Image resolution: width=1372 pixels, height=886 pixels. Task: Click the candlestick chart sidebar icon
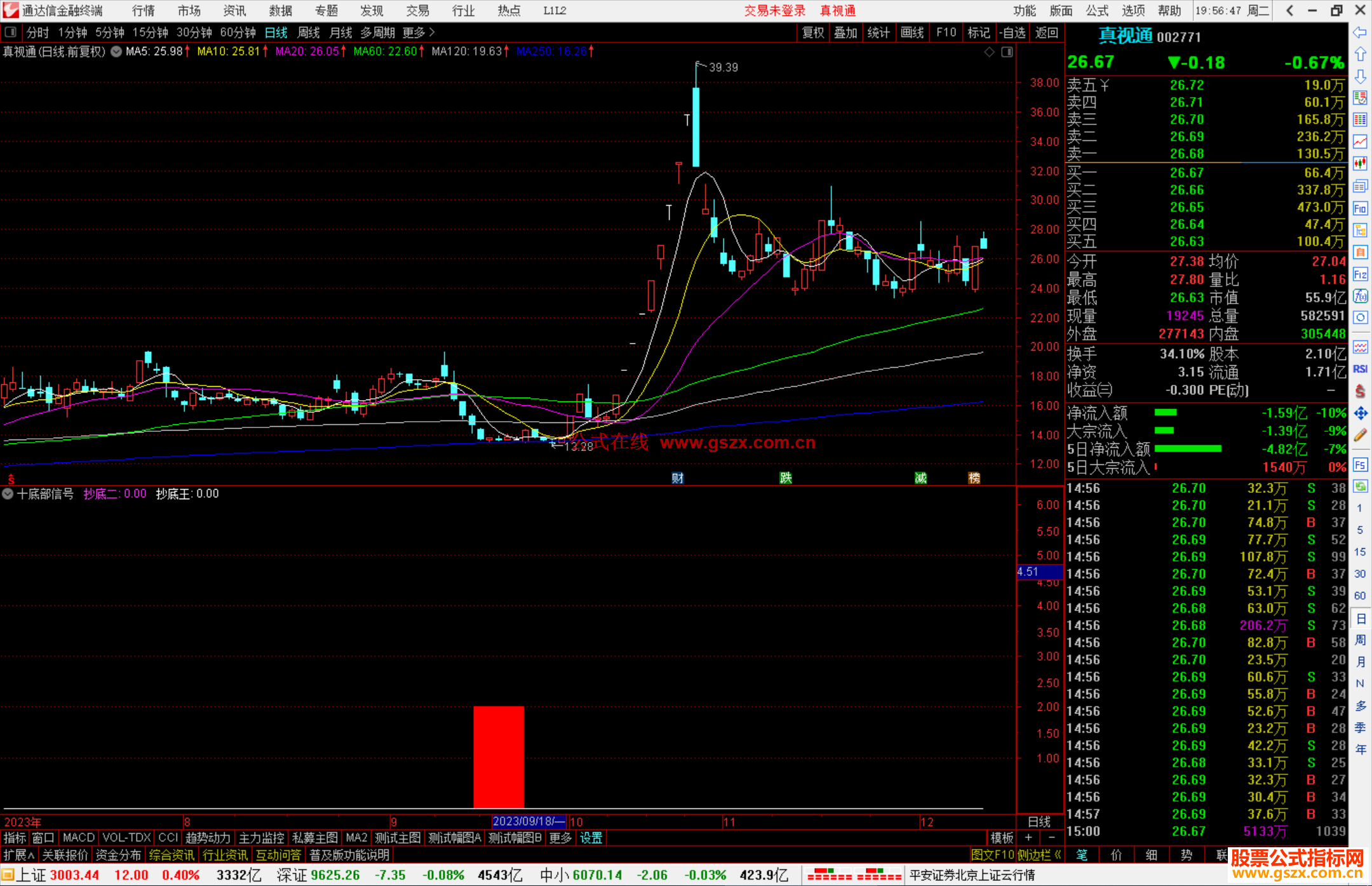coord(1360,164)
